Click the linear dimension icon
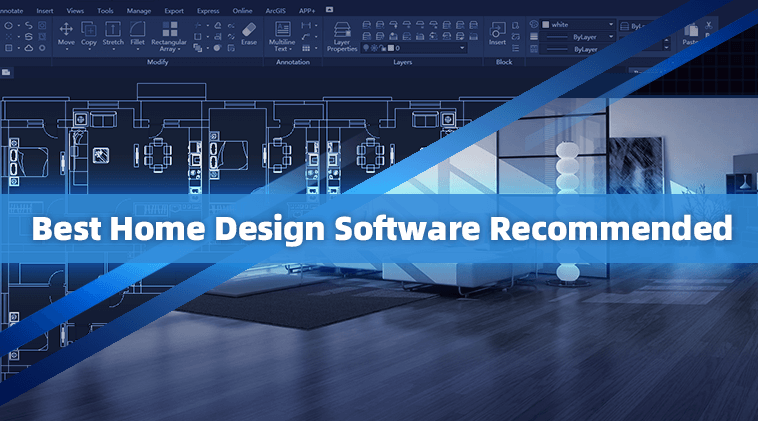Screen dimensions: 758x421 pyautogui.click(x=306, y=25)
